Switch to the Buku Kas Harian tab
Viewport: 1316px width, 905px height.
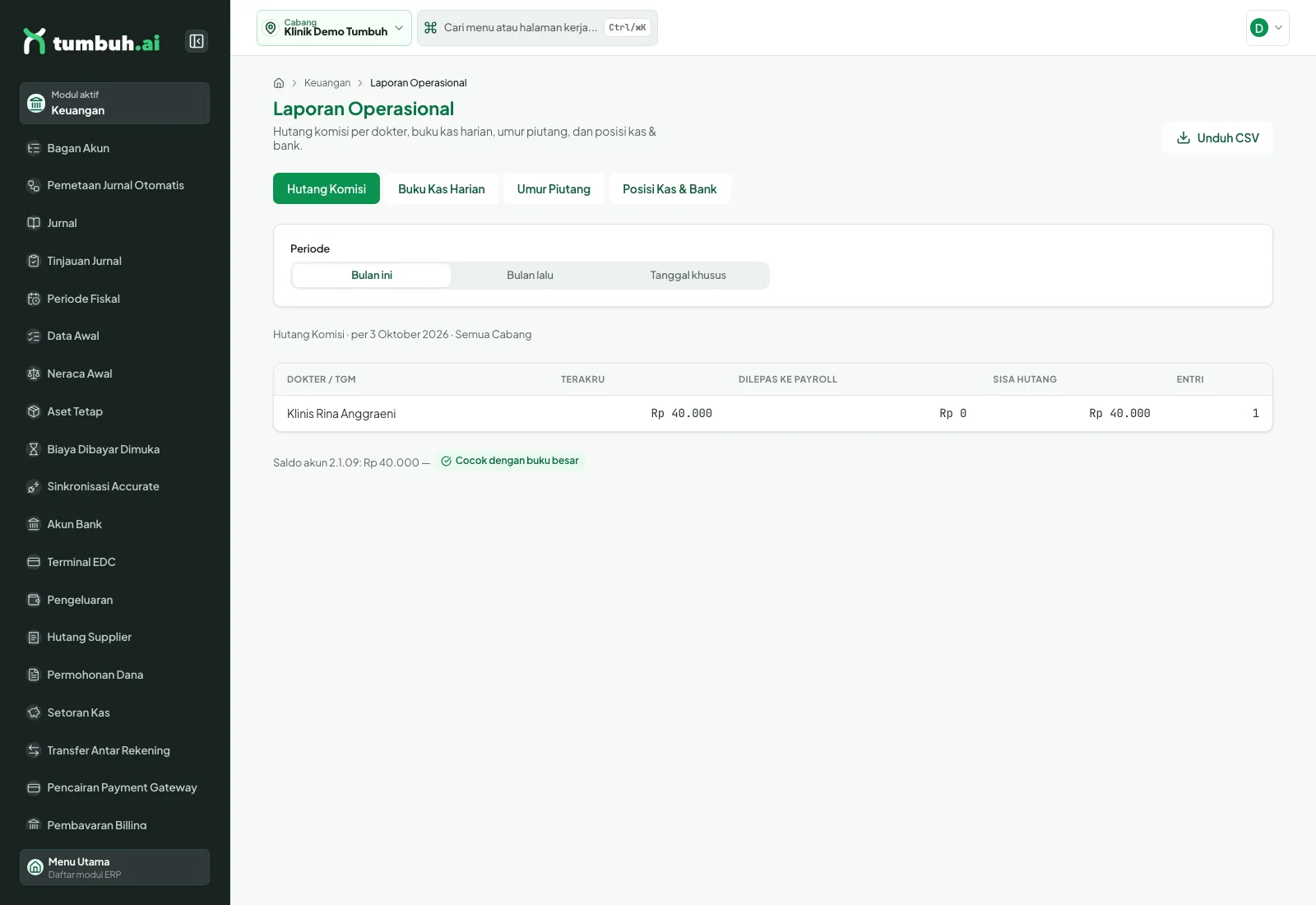click(442, 188)
